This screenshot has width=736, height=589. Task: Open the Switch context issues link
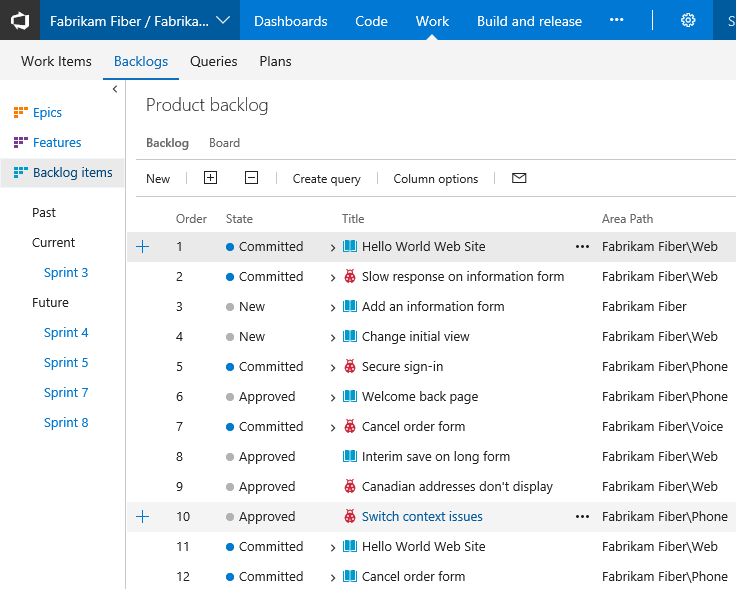tap(422, 517)
